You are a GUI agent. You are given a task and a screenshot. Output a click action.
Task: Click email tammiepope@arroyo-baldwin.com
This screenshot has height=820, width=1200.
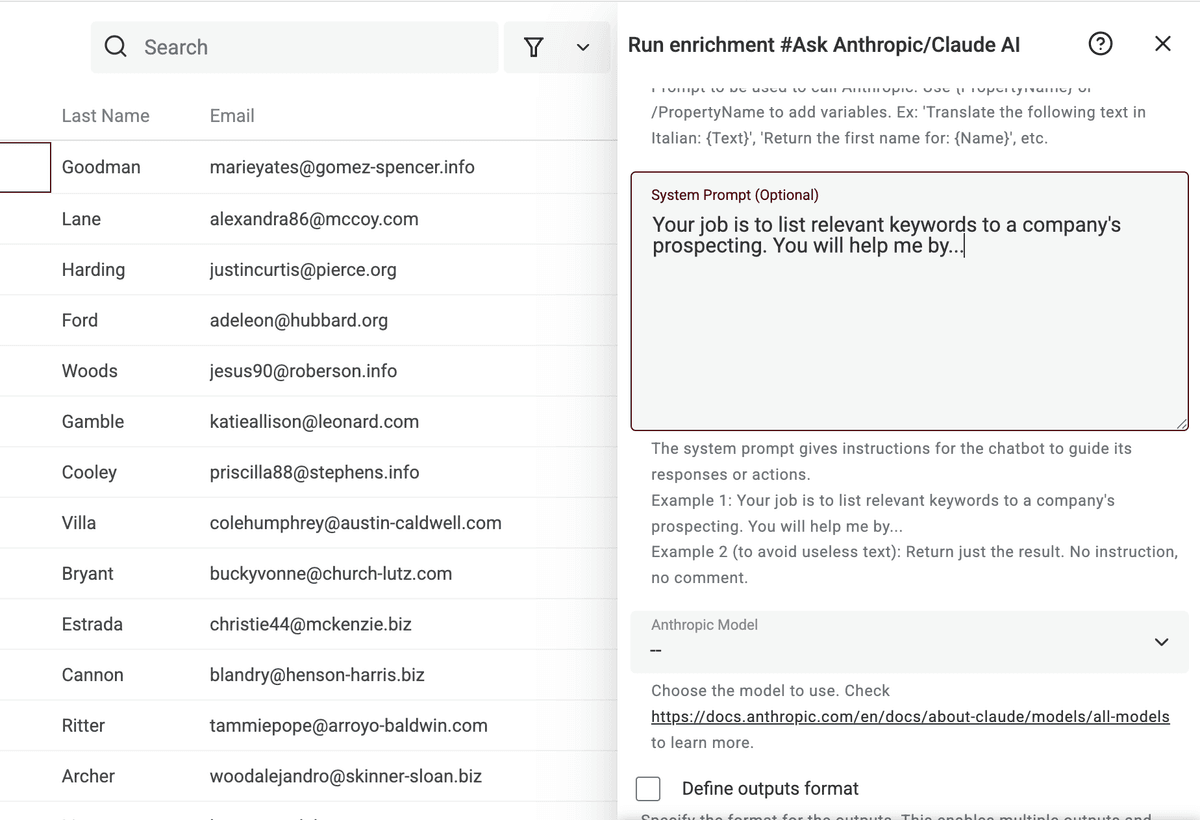coord(348,725)
